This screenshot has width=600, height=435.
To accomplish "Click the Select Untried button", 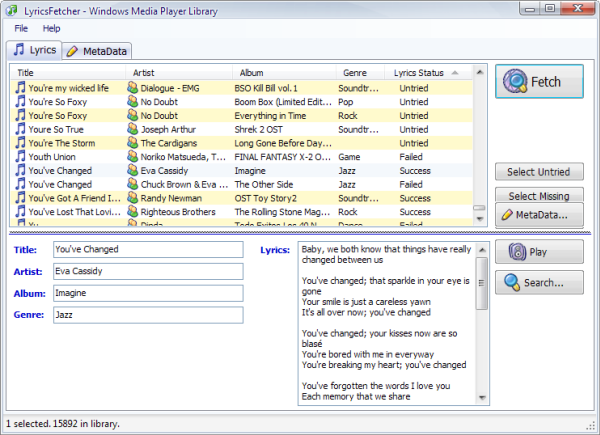I will 539,172.
